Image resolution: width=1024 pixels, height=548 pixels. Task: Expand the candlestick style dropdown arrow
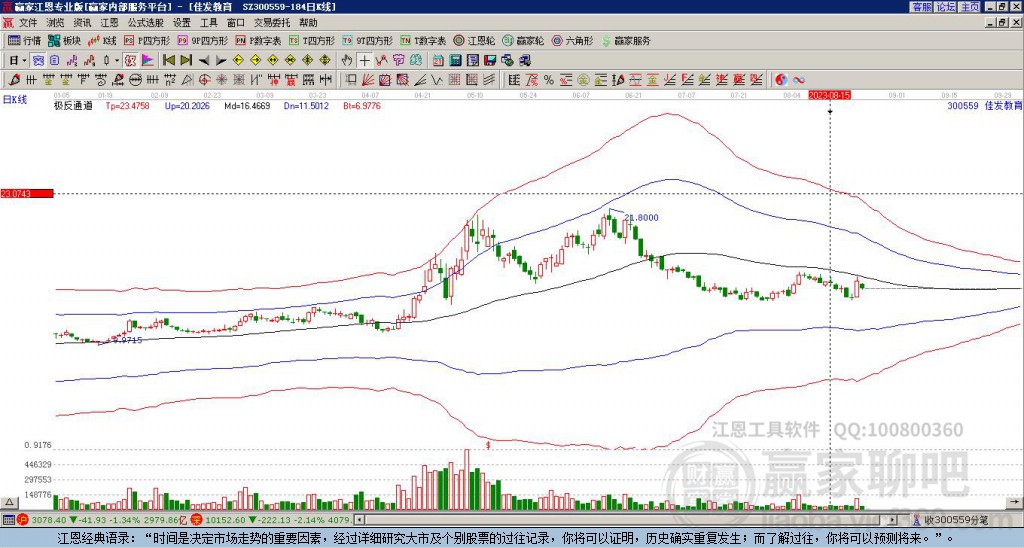pos(117,61)
